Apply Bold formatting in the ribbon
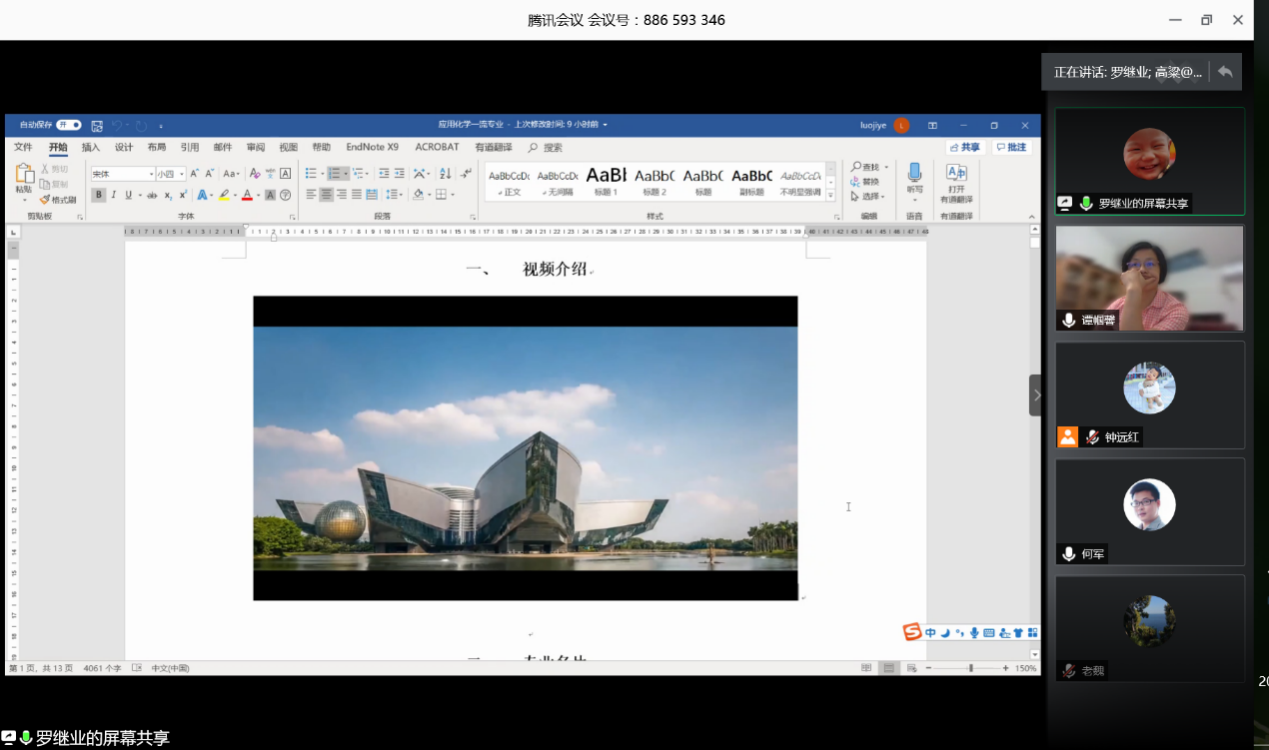This screenshot has height=750, width=1269. click(x=99, y=195)
